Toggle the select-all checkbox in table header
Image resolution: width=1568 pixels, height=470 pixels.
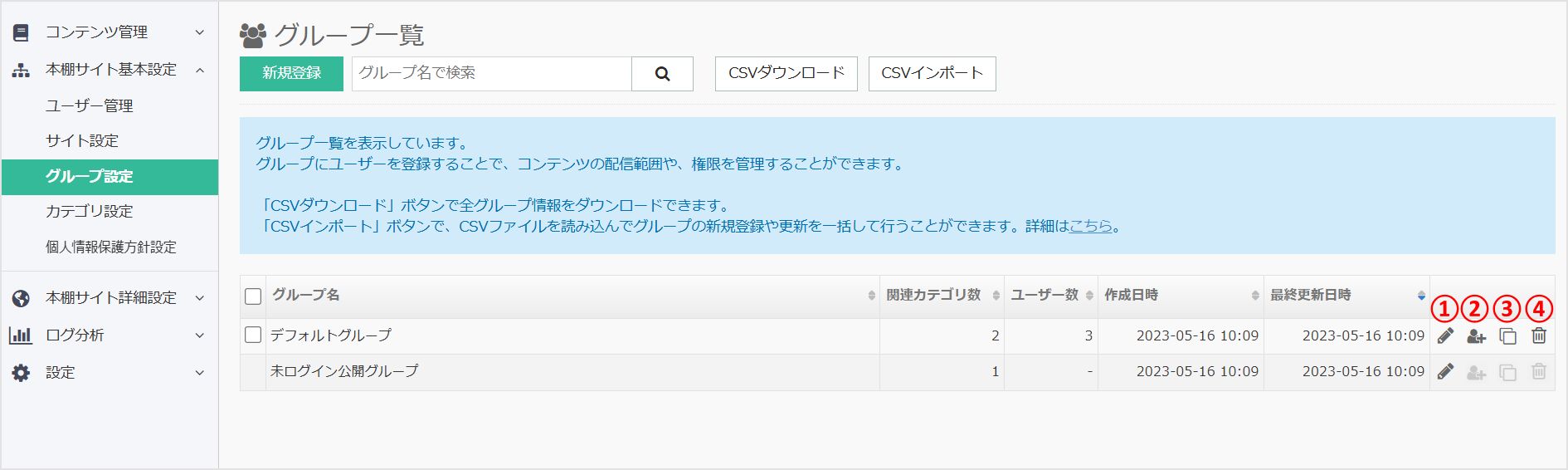tap(253, 296)
